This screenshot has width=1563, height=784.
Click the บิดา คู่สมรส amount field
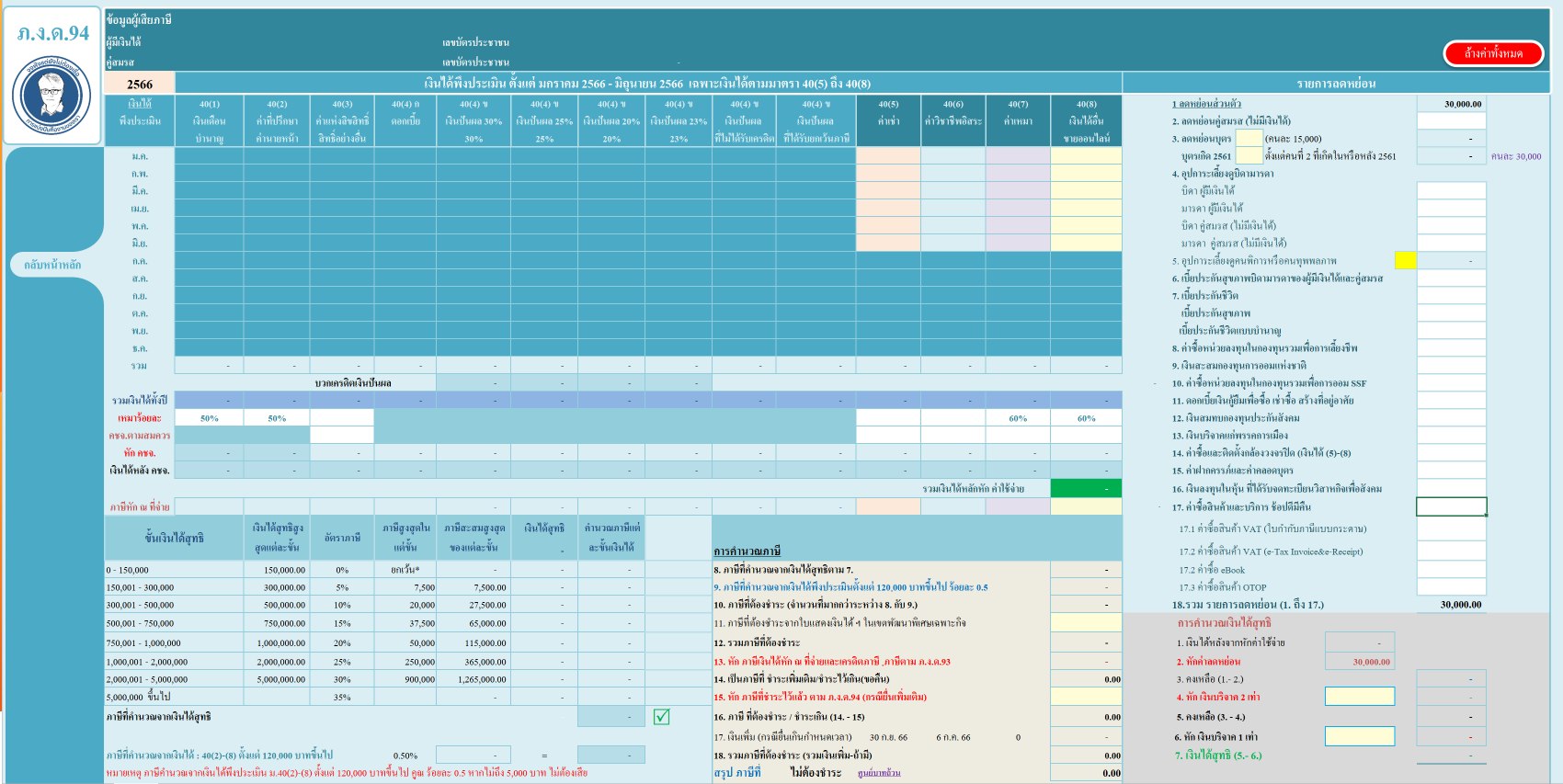click(1451, 226)
